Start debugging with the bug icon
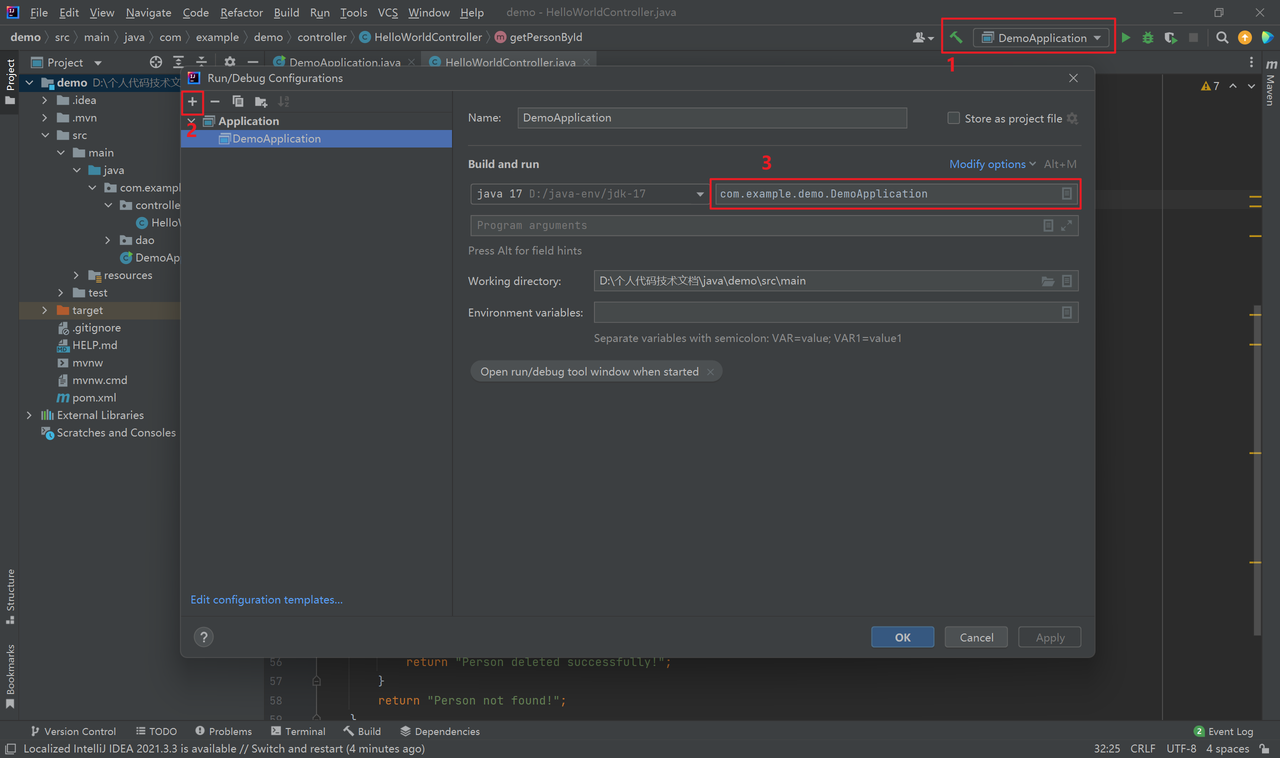 point(1148,38)
